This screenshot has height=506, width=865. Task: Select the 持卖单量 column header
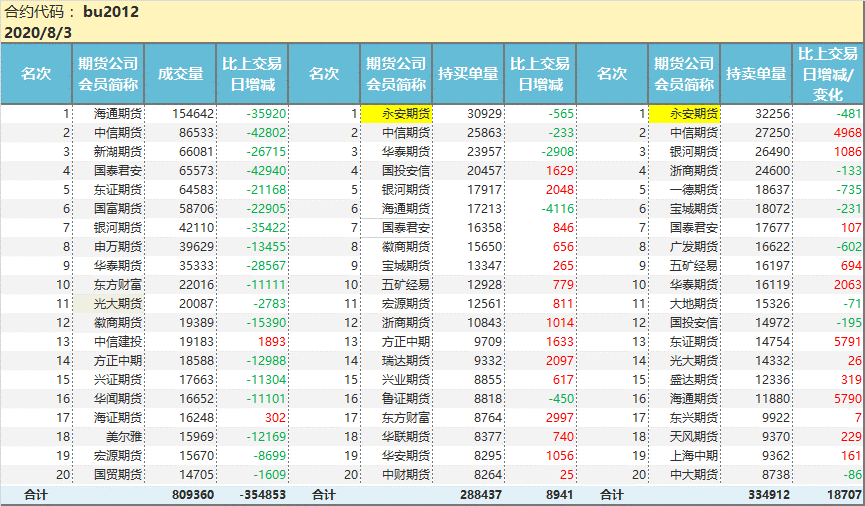click(x=756, y=74)
